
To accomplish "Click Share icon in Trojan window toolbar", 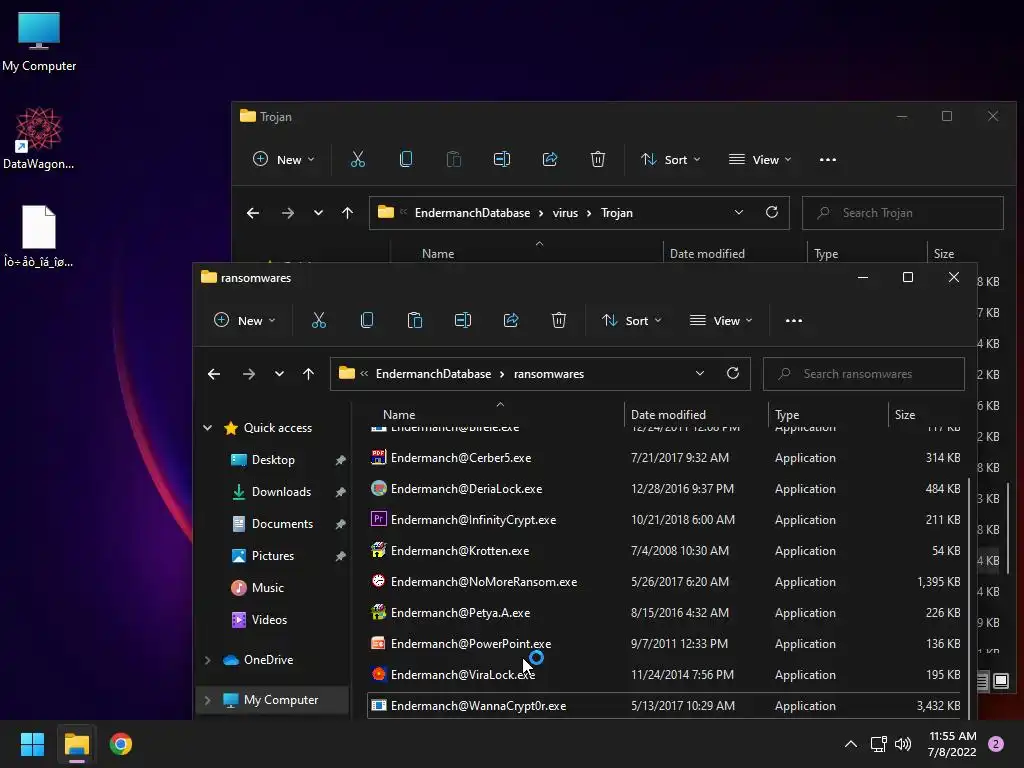I will (550, 160).
